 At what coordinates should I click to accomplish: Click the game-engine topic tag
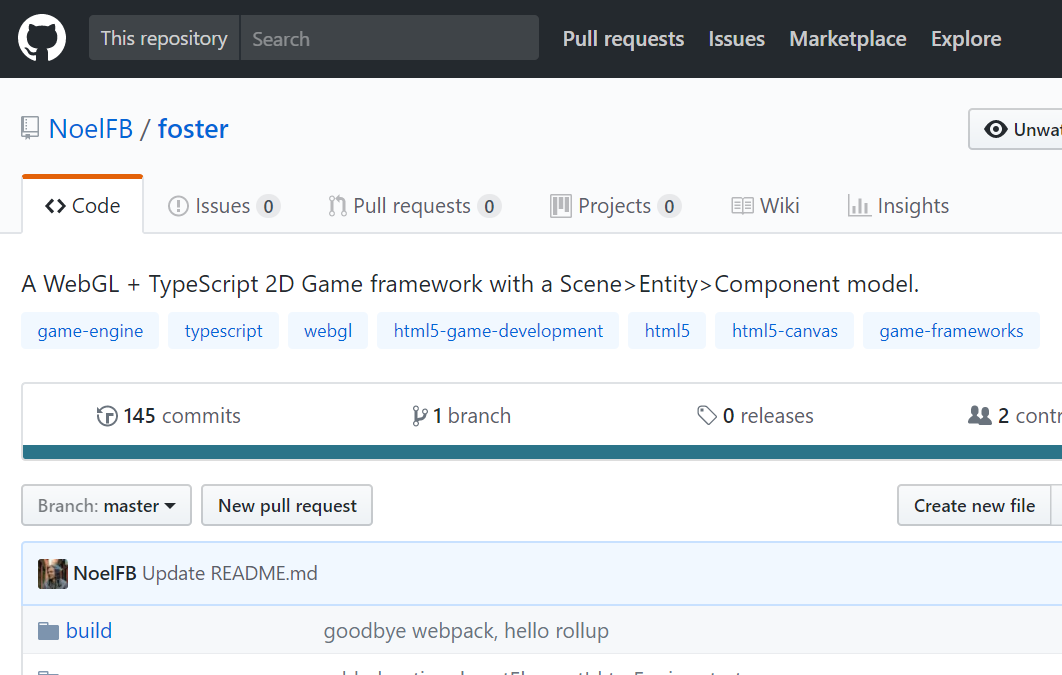90,330
